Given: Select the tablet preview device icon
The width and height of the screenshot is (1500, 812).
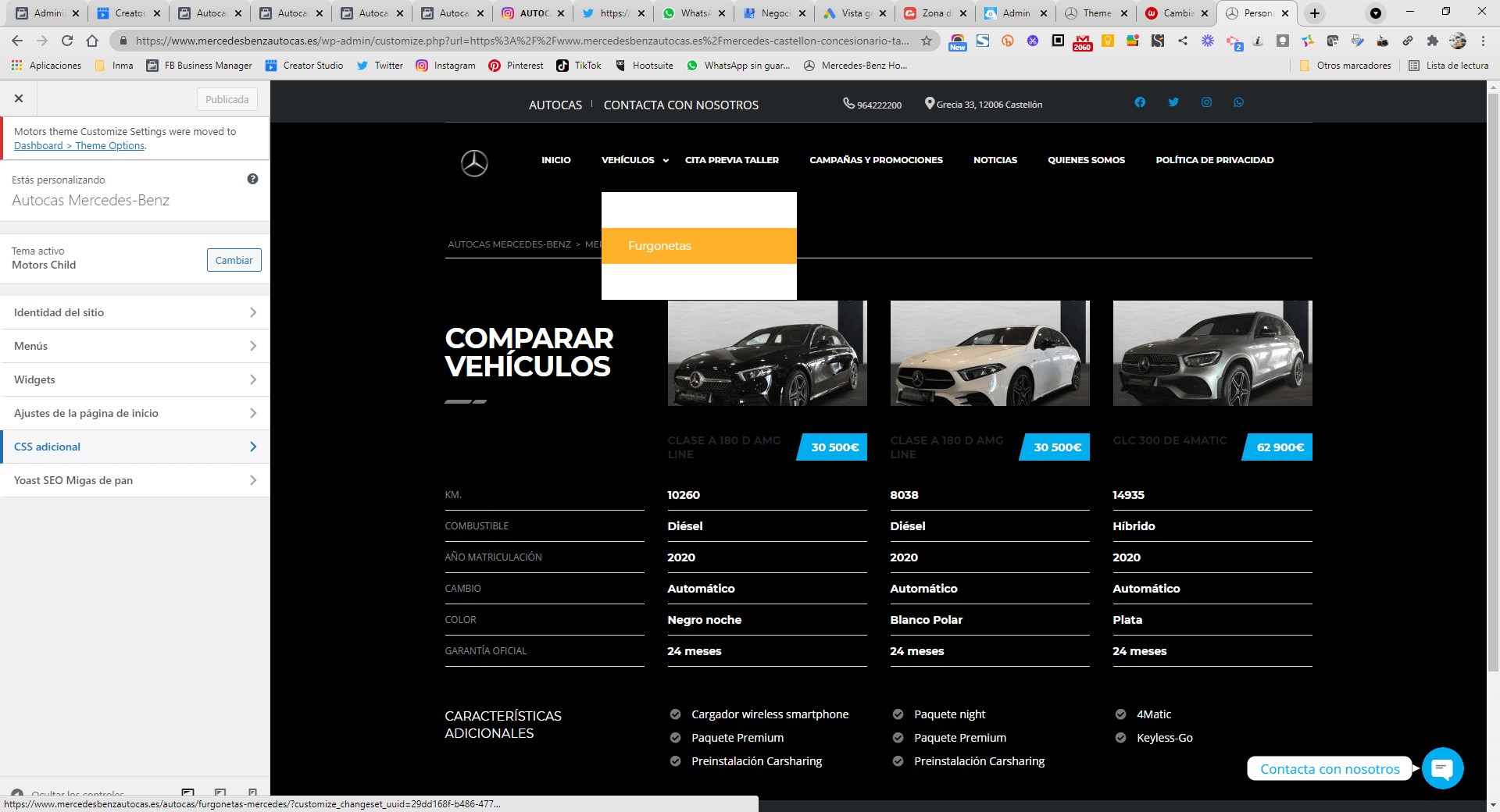Looking at the screenshot, I should click(220, 792).
